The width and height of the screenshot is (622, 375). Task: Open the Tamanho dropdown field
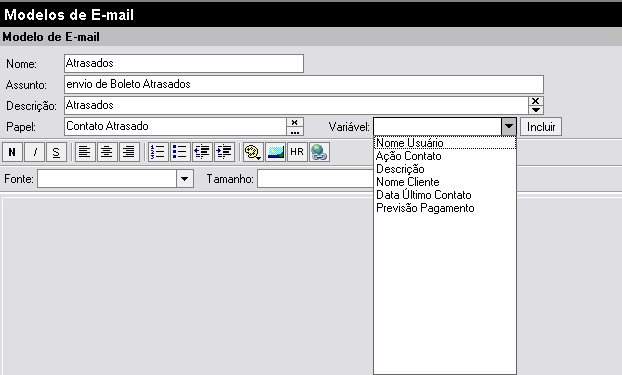(x=315, y=179)
